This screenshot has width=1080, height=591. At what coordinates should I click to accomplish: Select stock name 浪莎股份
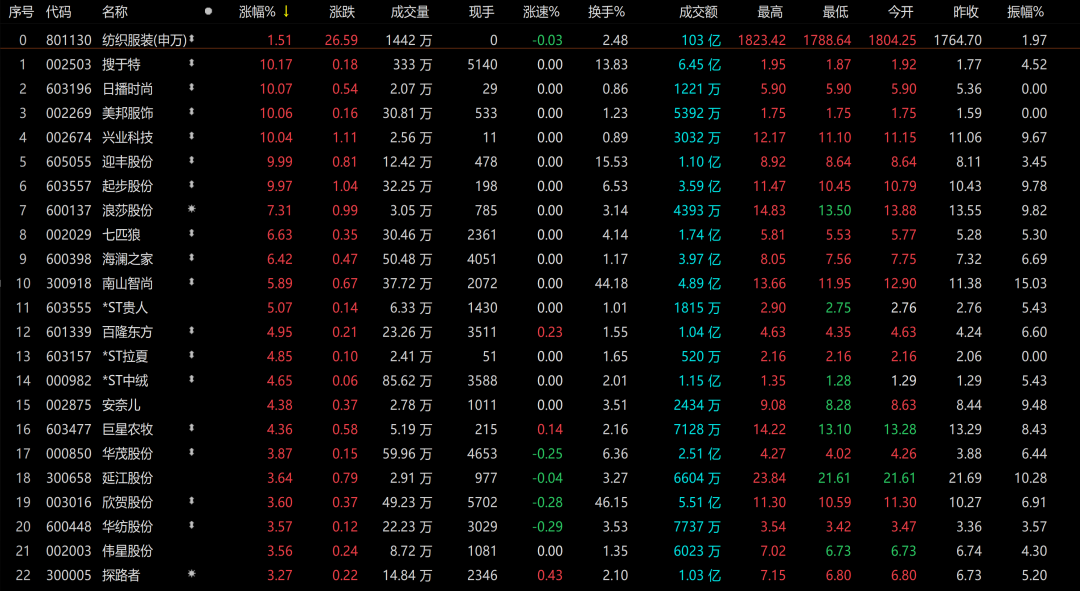(x=127, y=211)
